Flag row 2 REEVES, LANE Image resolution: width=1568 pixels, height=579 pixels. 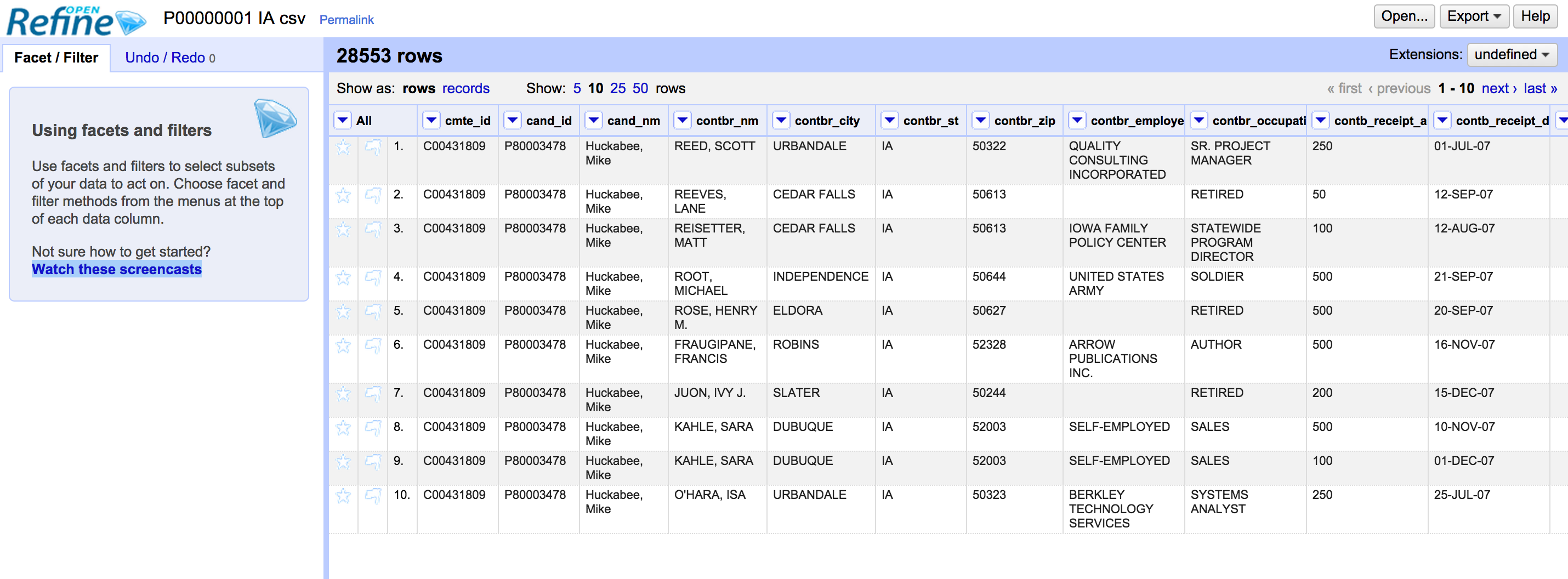pyautogui.click(x=372, y=195)
